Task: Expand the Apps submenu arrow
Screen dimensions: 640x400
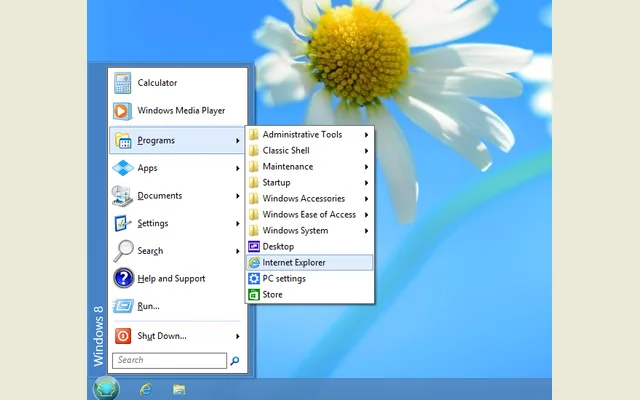Action: (237, 168)
